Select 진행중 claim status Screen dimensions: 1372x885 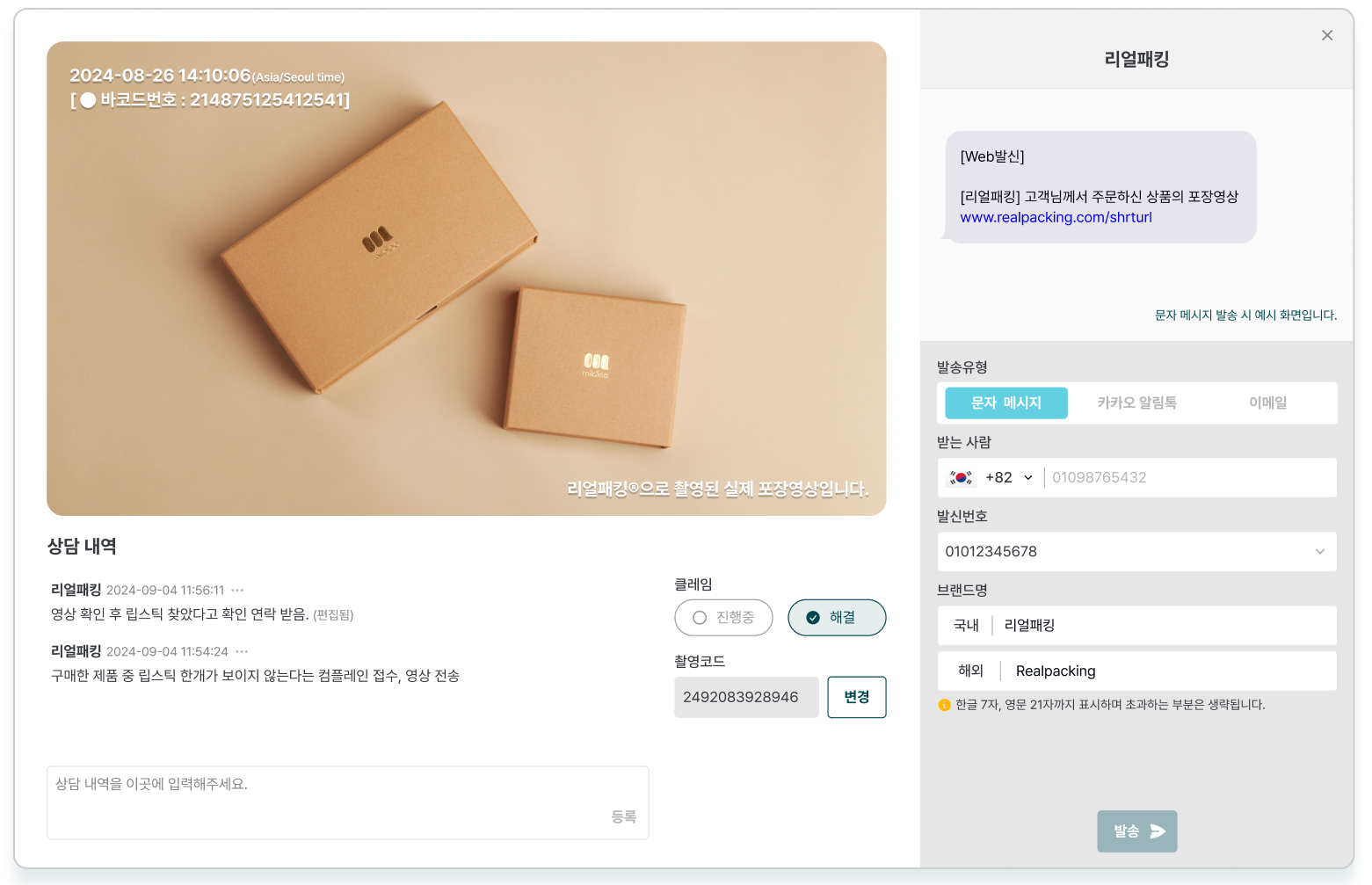coord(723,618)
